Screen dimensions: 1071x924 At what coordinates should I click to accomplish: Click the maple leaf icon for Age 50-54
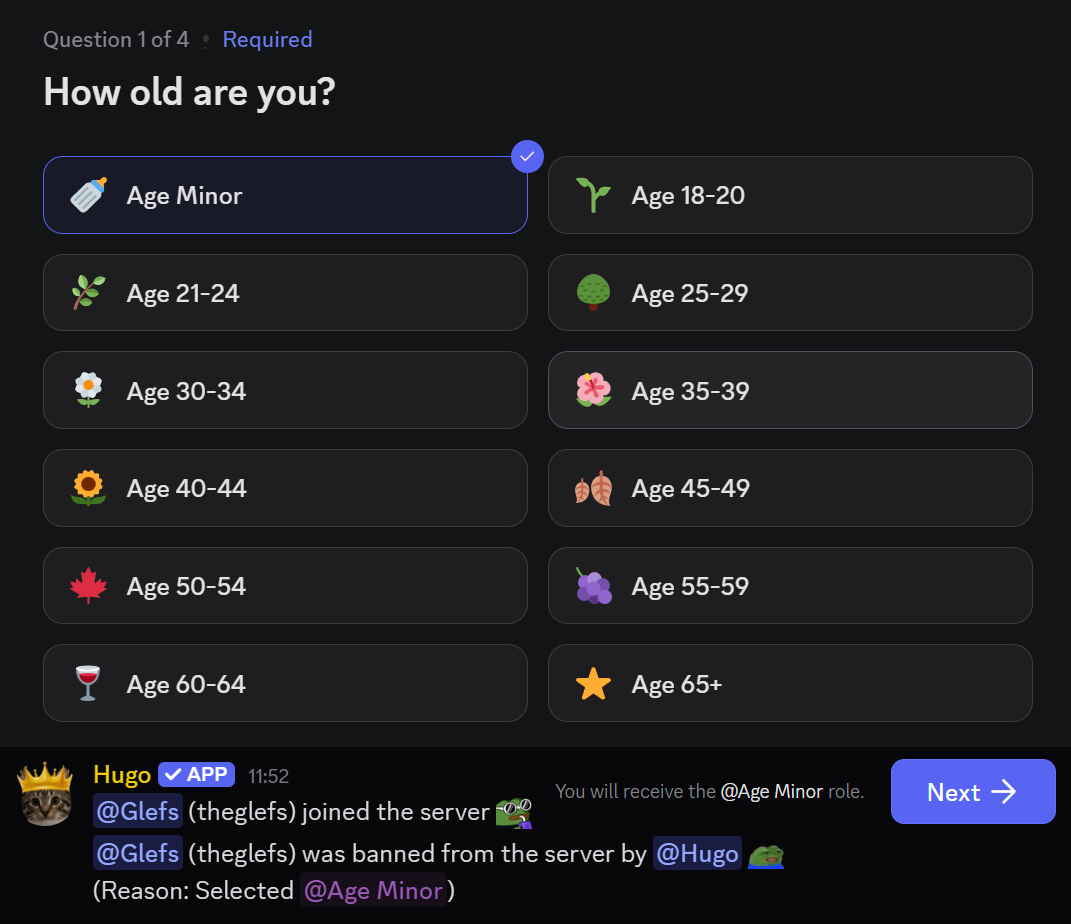[x=89, y=586]
